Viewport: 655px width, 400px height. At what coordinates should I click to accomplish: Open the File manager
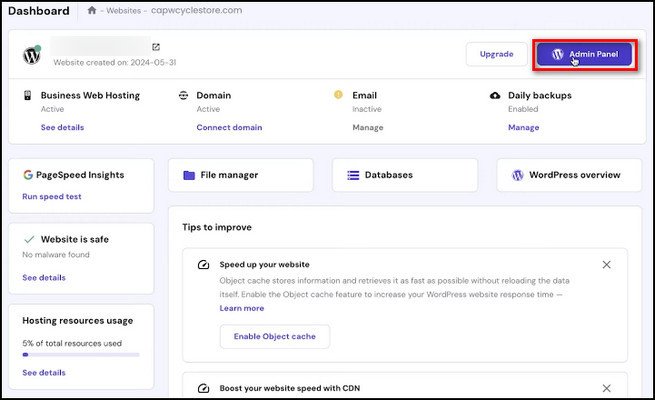(x=240, y=175)
